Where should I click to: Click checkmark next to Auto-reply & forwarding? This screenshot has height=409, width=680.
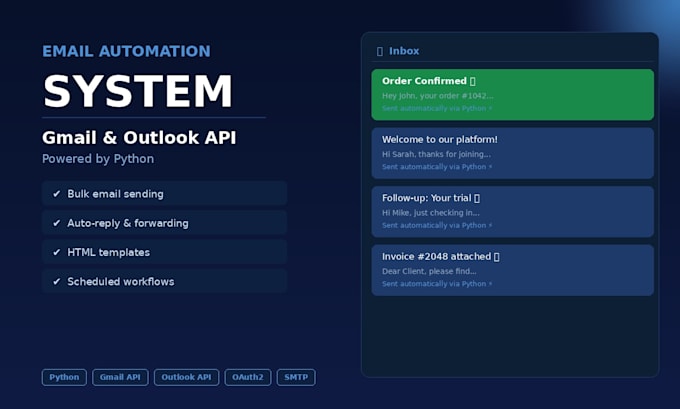[x=56, y=223]
